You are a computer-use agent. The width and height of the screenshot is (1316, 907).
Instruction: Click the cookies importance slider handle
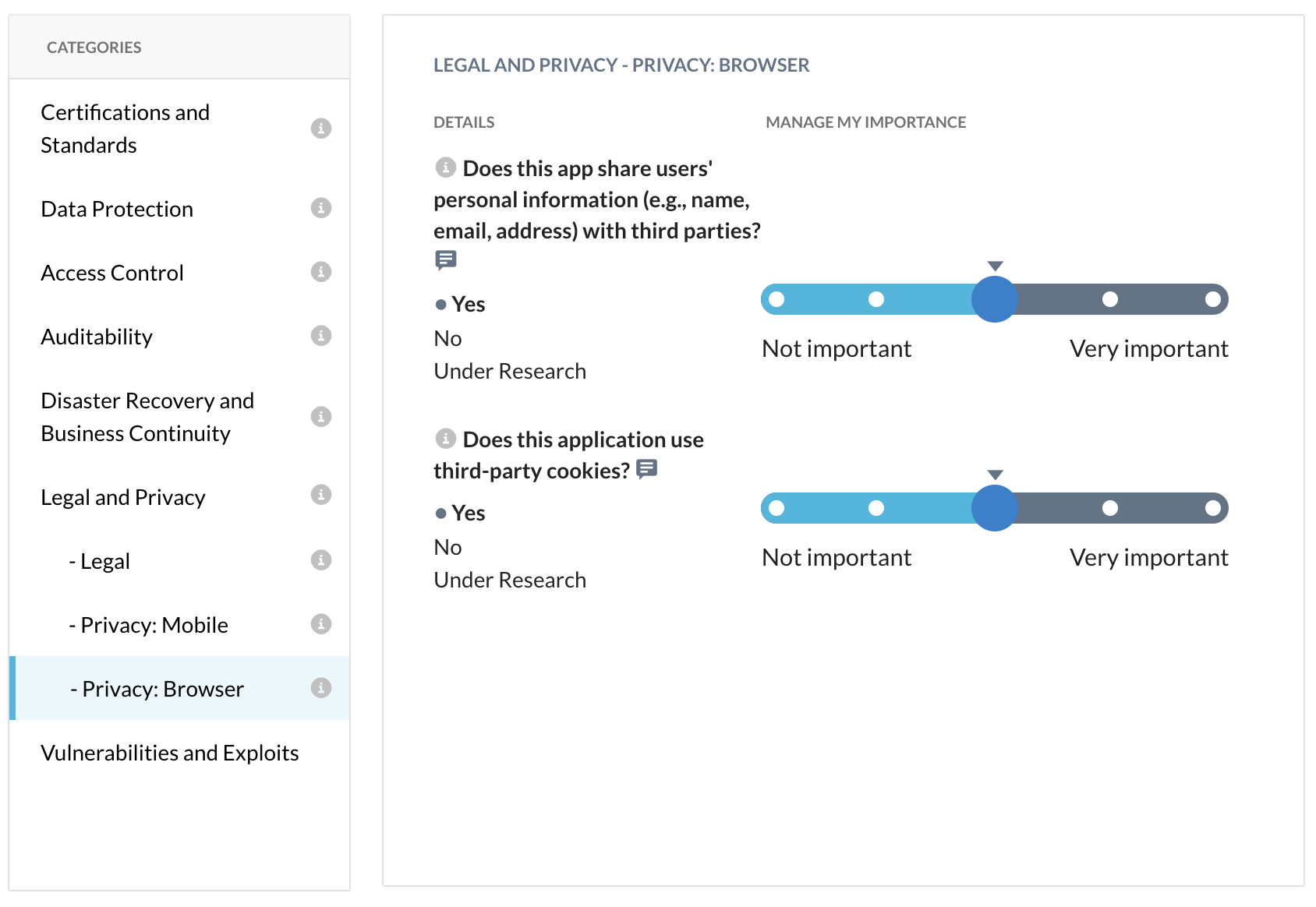(x=995, y=508)
